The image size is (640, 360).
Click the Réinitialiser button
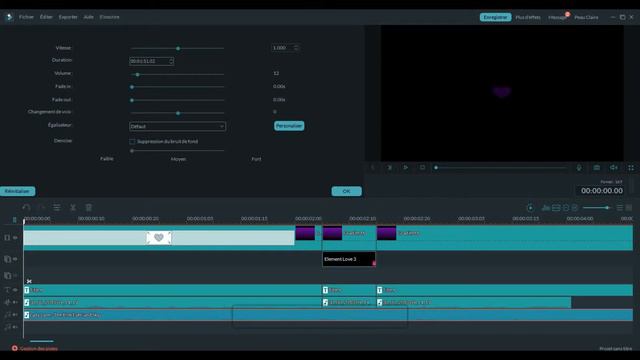18,191
